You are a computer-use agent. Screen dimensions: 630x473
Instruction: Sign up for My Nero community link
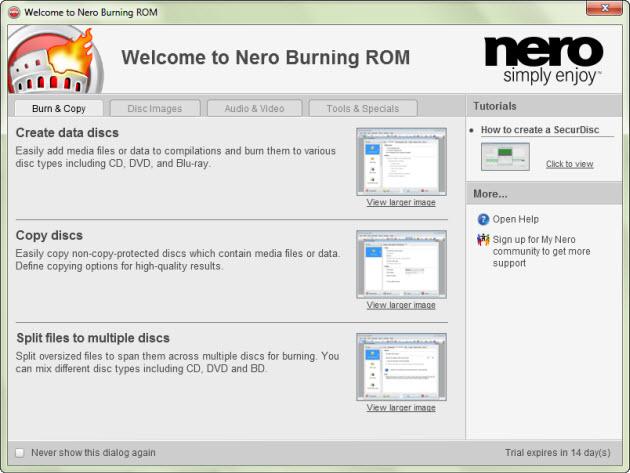(541, 251)
